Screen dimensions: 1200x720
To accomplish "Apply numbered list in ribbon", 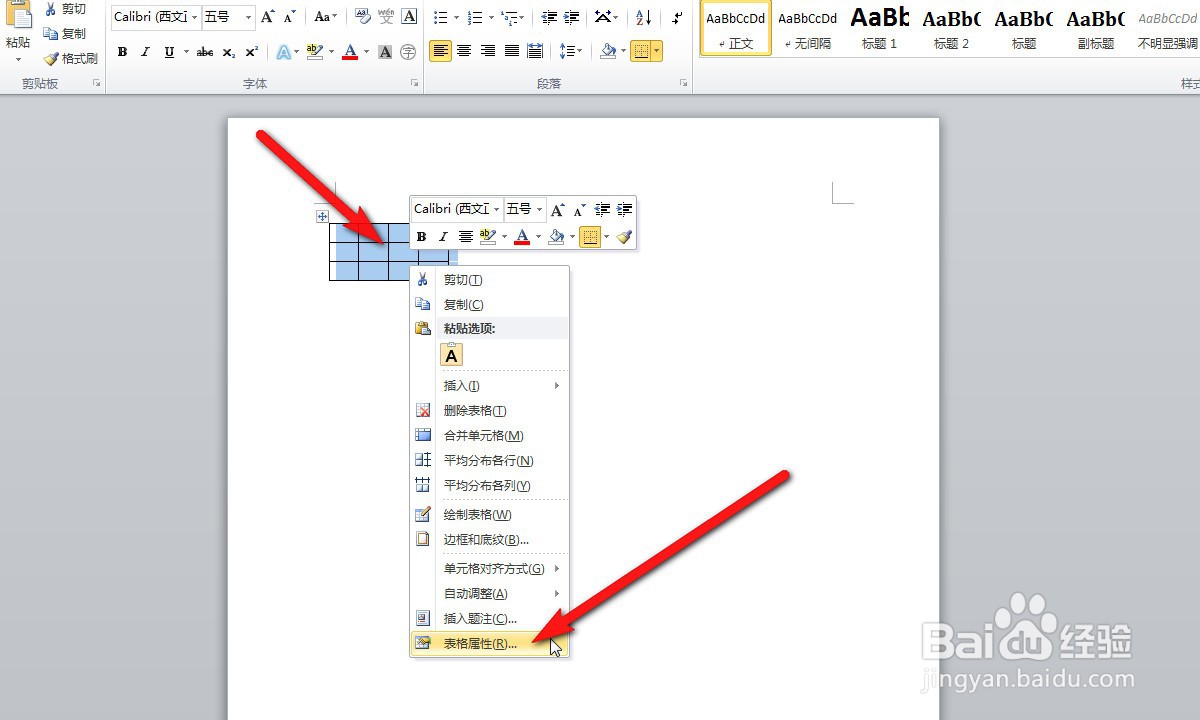I will click(x=474, y=17).
